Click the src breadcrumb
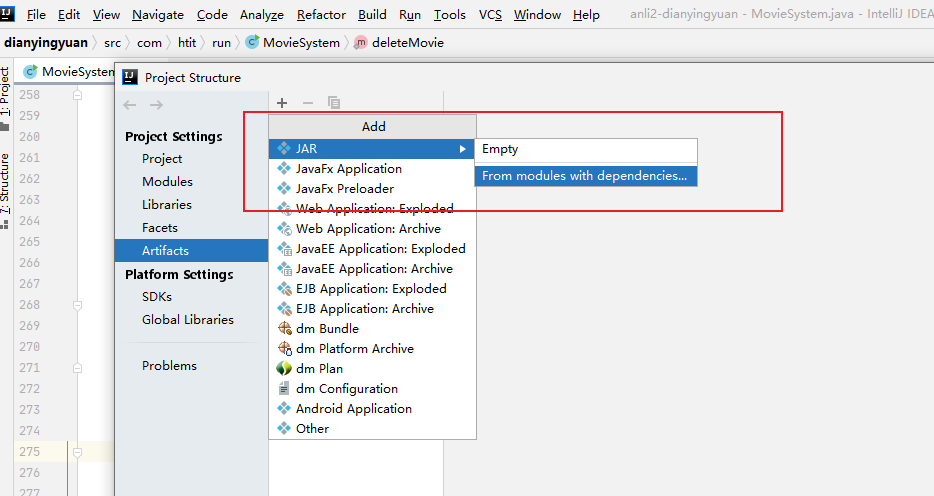The image size is (934, 496). (112, 43)
